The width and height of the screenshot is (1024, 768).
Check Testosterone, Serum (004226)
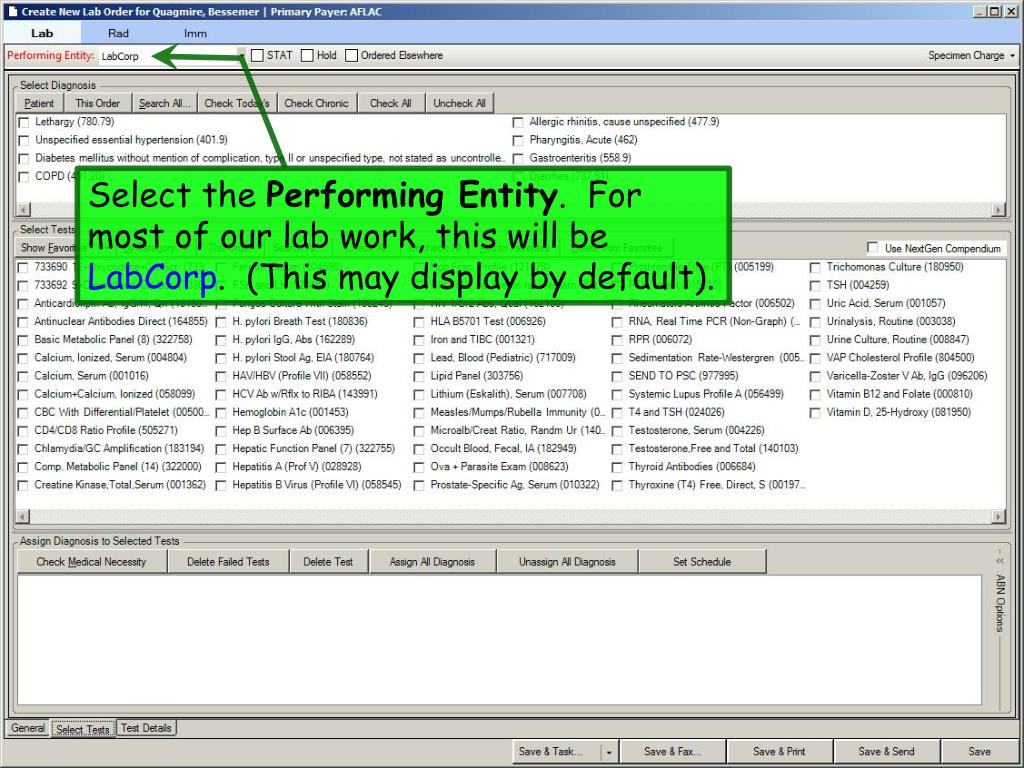[x=616, y=431]
